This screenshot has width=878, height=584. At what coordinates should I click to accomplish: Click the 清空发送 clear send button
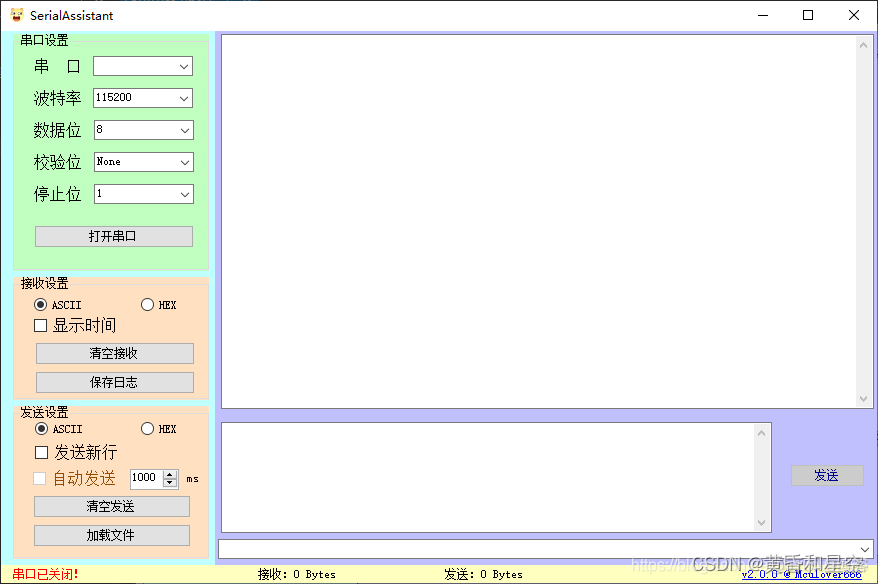113,506
